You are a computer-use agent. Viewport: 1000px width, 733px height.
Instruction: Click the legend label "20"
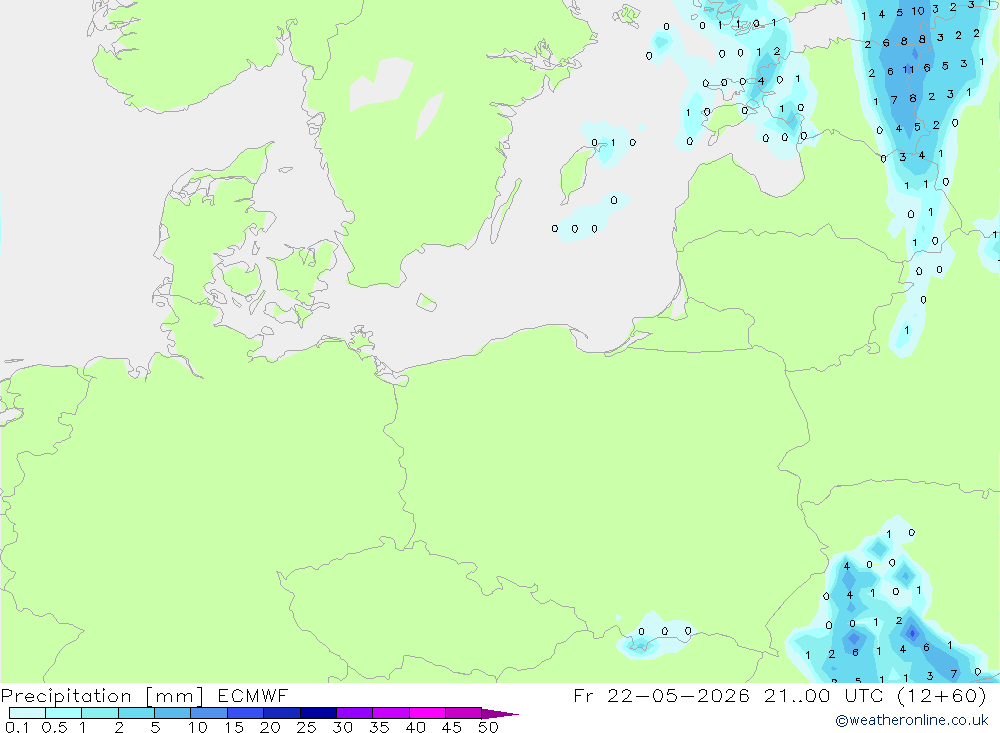click(x=270, y=727)
